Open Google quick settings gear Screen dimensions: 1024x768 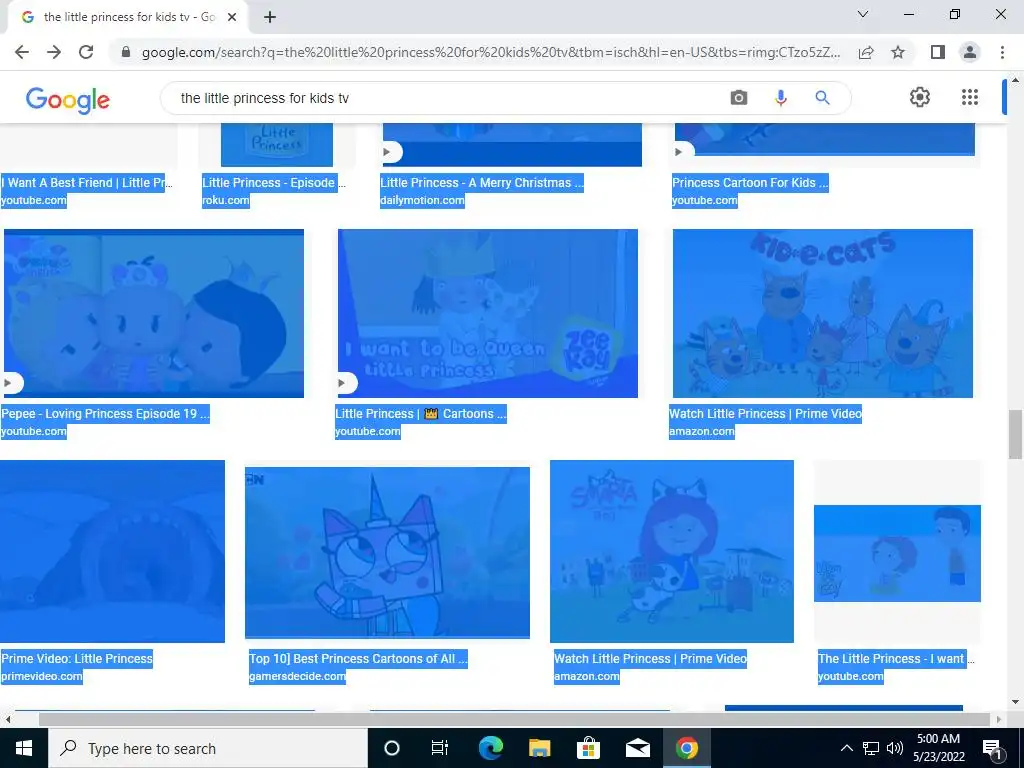tap(920, 97)
